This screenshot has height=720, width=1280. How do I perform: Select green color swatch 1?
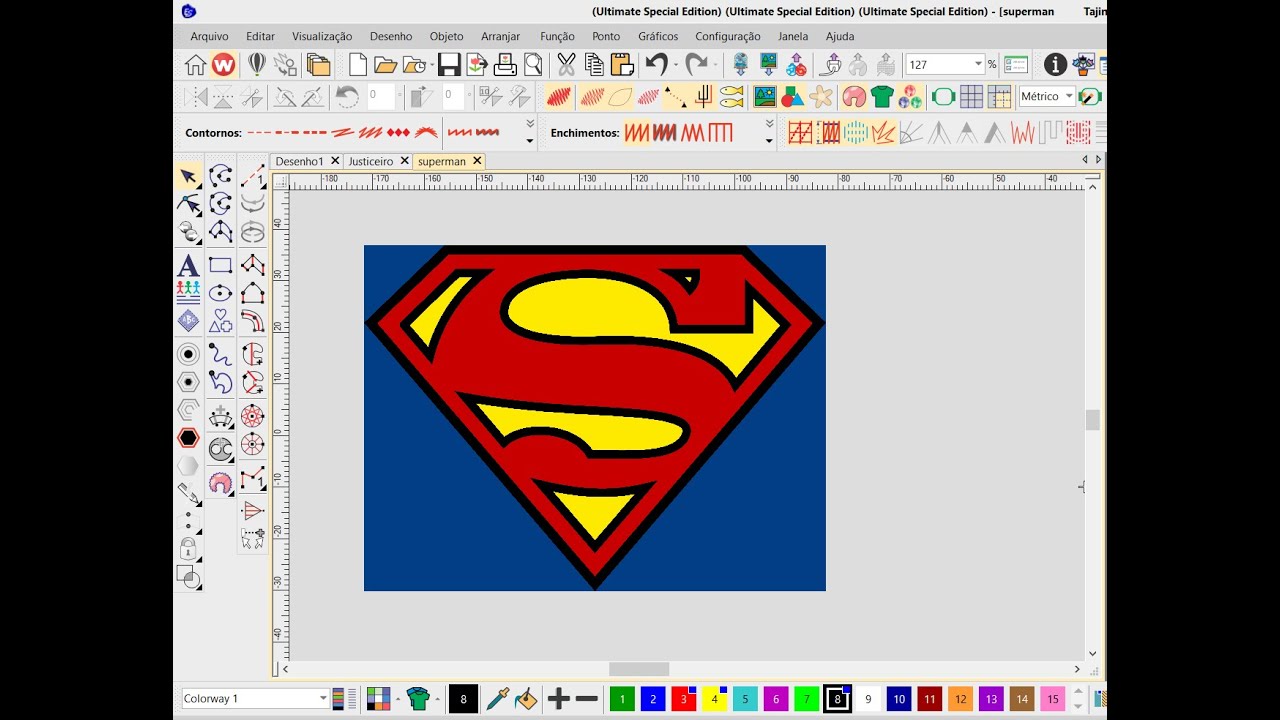tap(622, 699)
